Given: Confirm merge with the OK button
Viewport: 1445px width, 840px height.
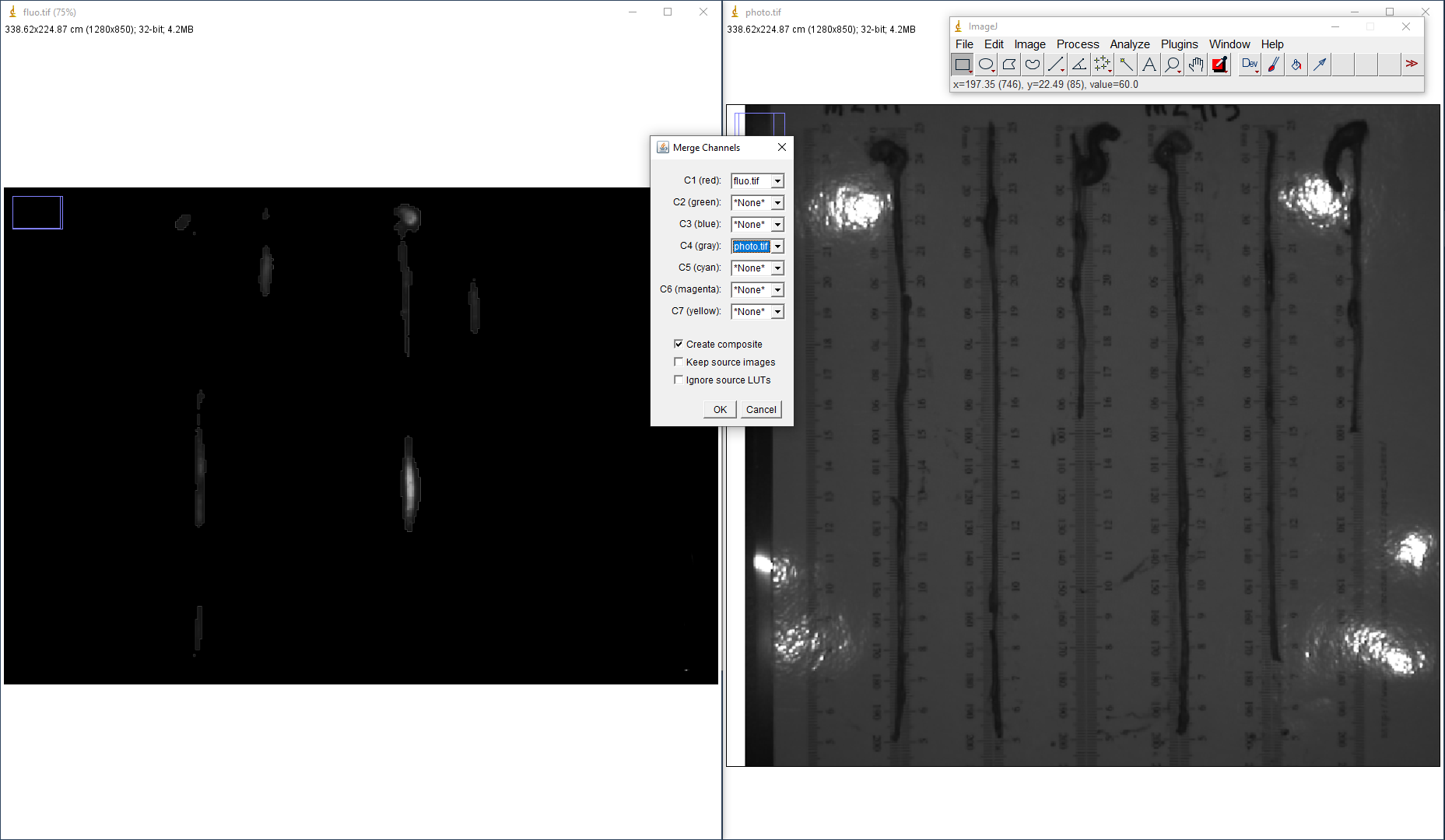Looking at the screenshot, I should pos(720,409).
